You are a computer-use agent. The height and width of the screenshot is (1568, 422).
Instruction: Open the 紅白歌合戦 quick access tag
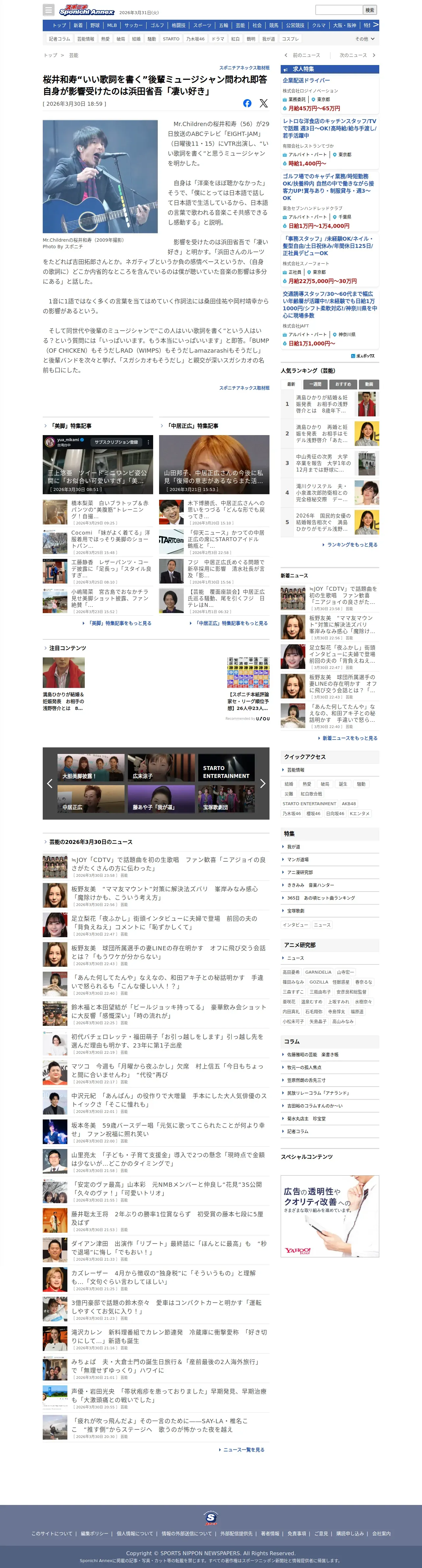(312, 794)
